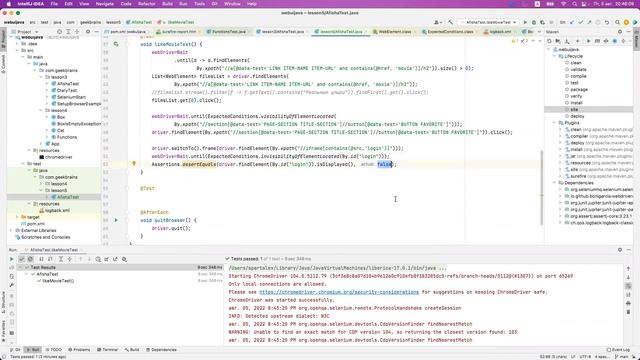This screenshot has width=640, height=360.
Task: Toggle Sort Alphabetically in test runner toolbar
Action: (x=41, y=259)
